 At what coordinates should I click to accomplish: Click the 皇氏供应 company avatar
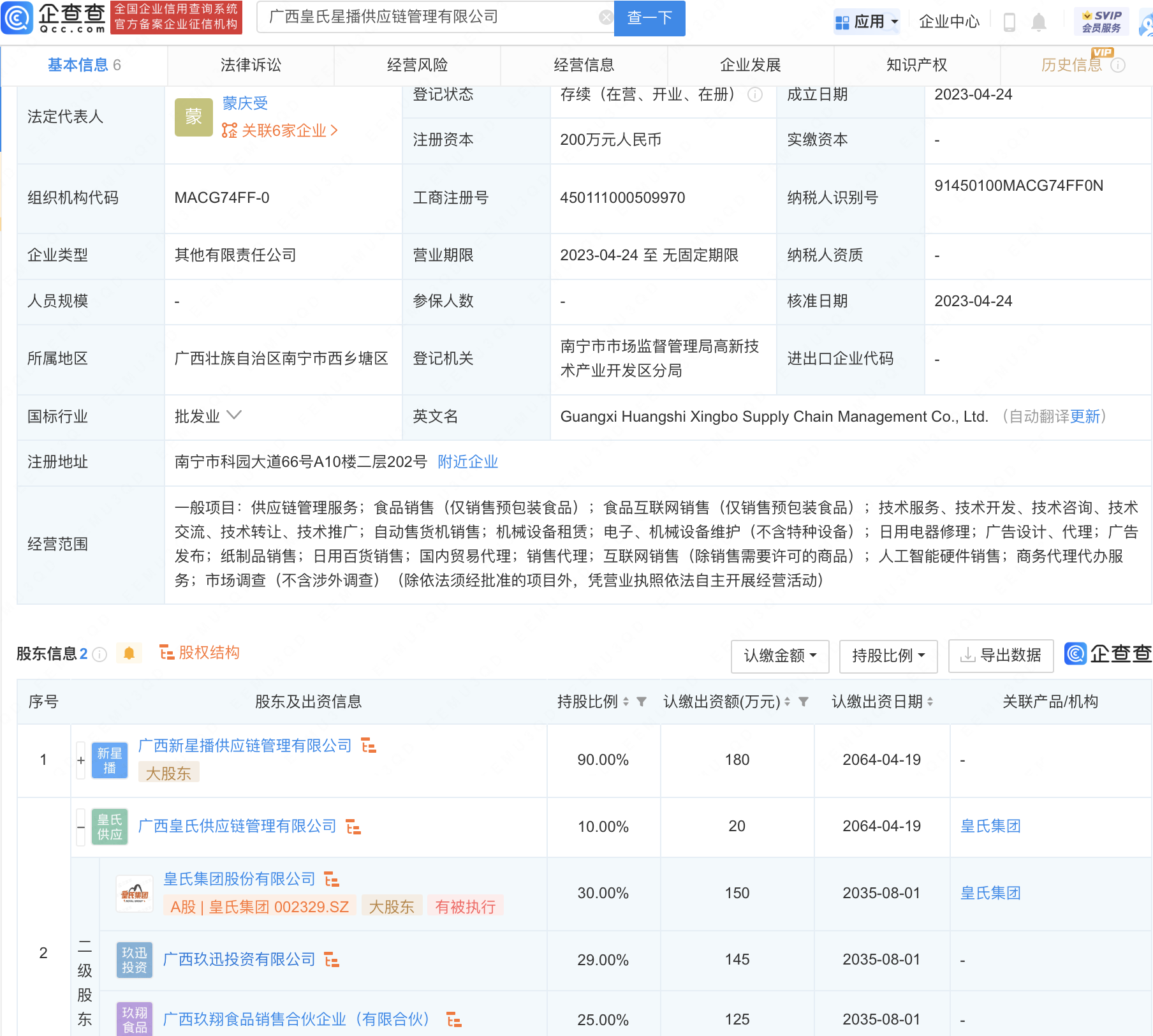coord(110,827)
